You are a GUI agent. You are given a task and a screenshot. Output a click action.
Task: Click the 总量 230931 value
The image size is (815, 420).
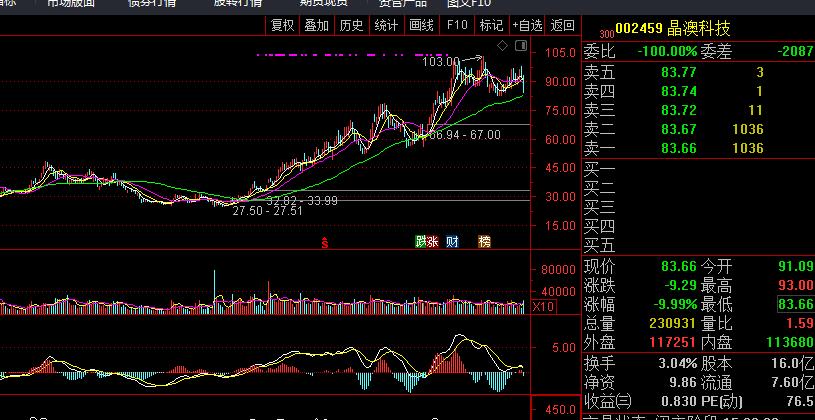(x=673, y=323)
